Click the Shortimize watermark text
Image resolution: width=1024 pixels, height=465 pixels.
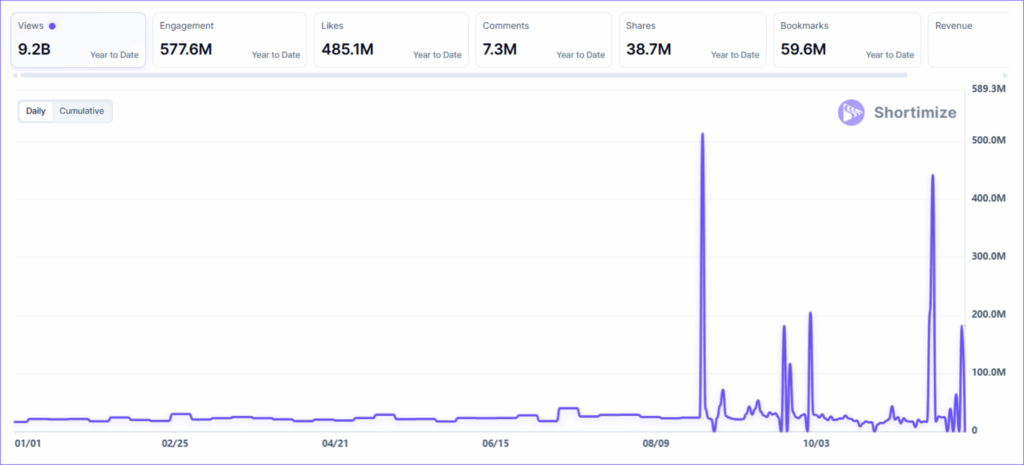pos(913,112)
